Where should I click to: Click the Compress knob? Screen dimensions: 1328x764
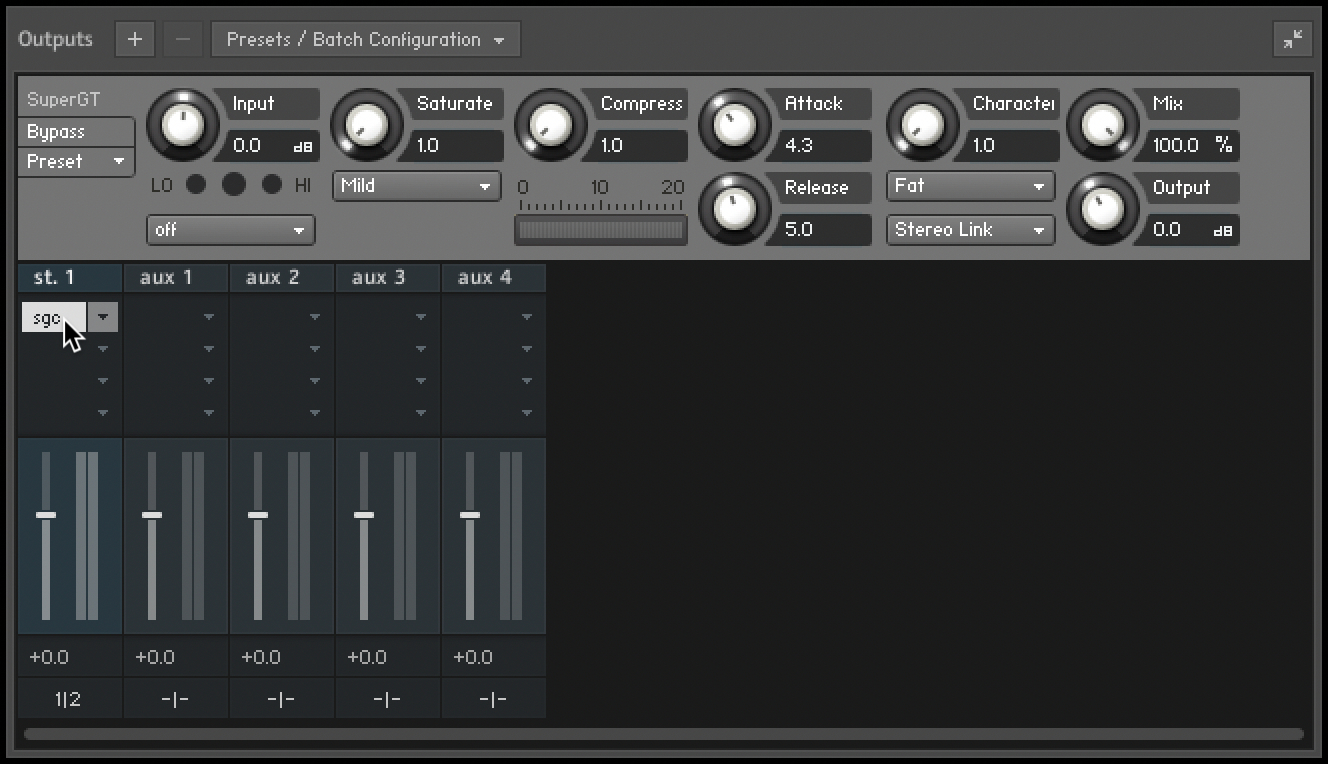550,125
